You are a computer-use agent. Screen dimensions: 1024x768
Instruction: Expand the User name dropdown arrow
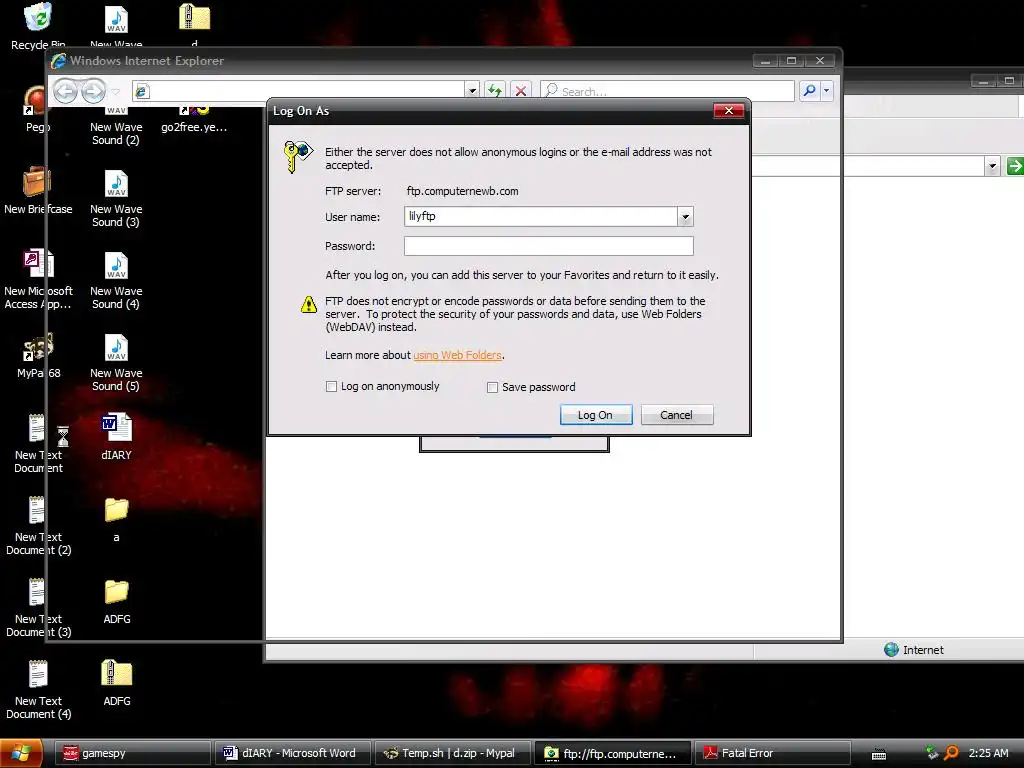685,217
